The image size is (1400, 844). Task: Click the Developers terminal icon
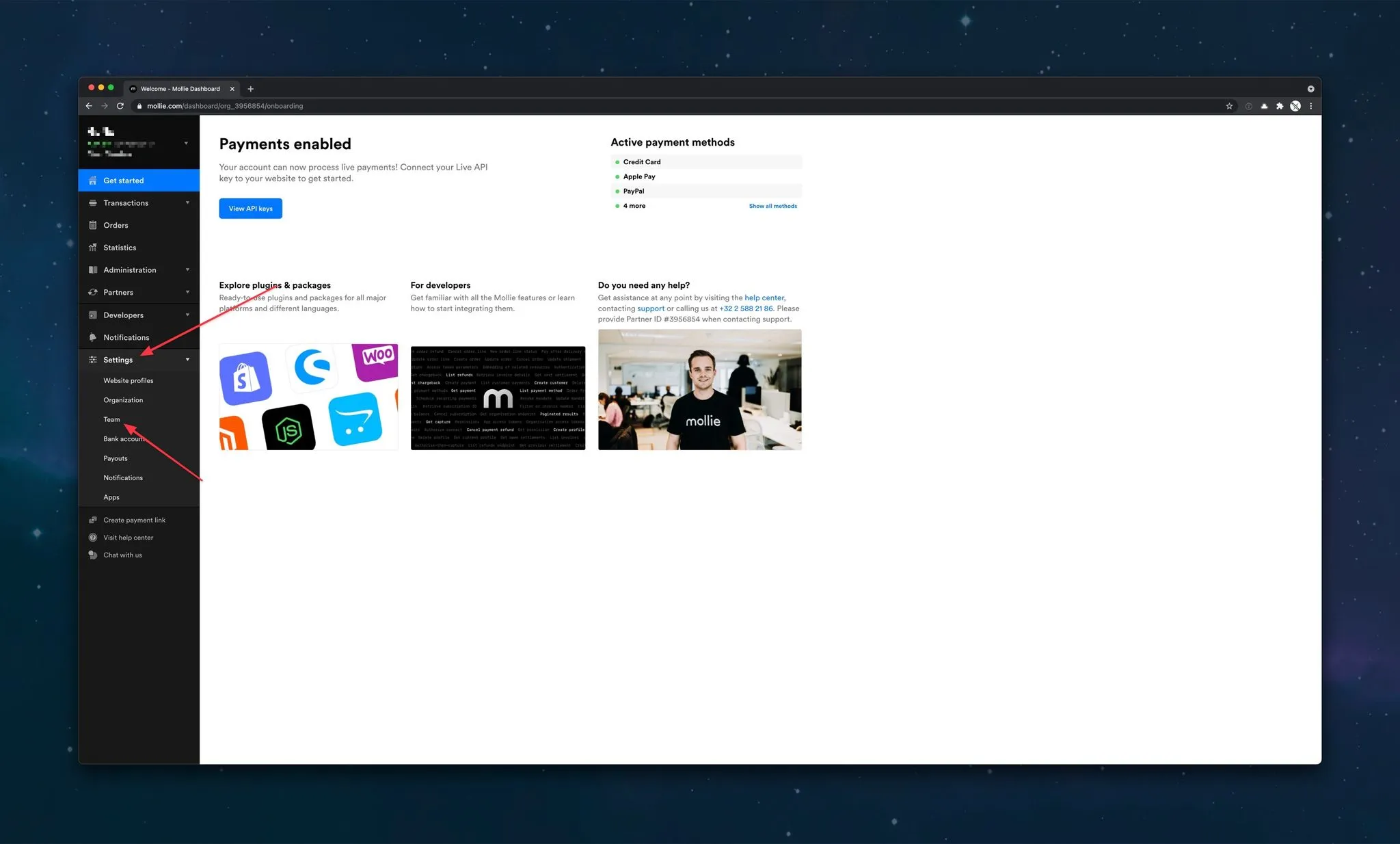[93, 315]
